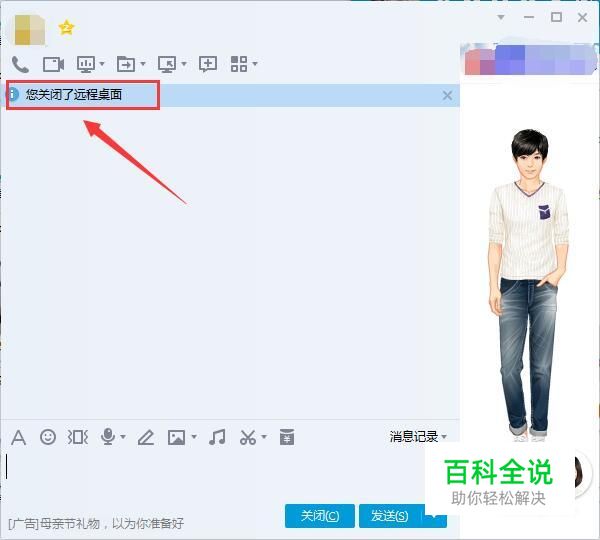
Task: Dismiss the remote desktop closed notification
Action: [x=447, y=95]
